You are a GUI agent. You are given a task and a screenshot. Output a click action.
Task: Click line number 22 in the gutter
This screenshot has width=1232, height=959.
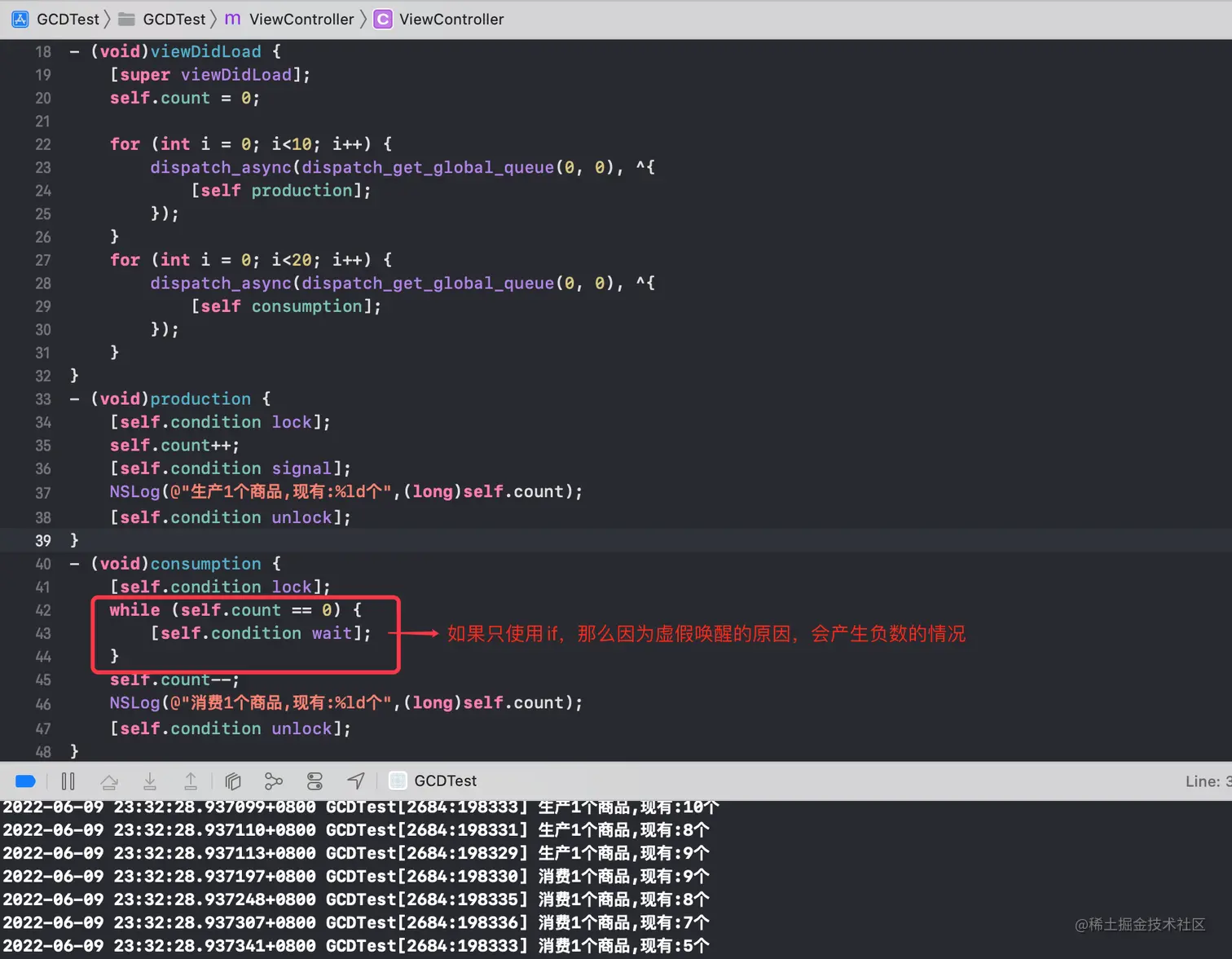pyautogui.click(x=43, y=144)
